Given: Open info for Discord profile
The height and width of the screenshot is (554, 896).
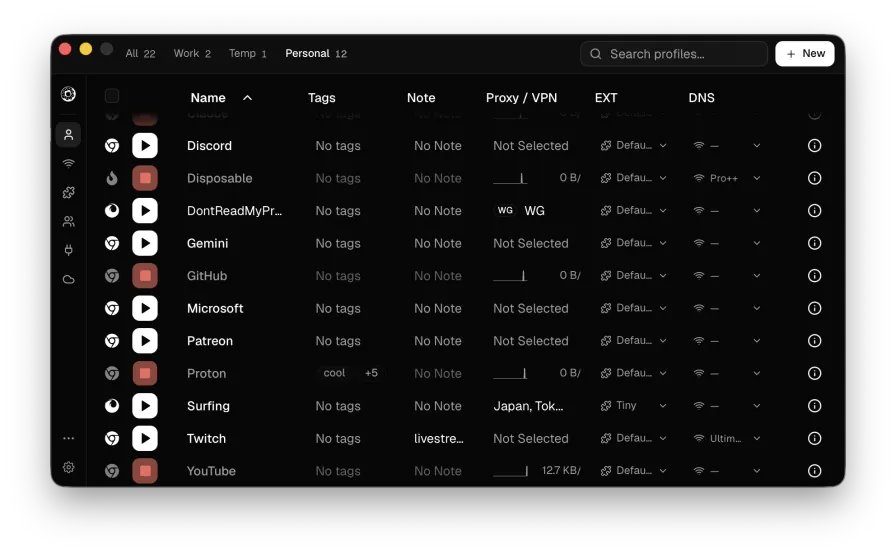Looking at the screenshot, I should pyautogui.click(x=814, y=146).
